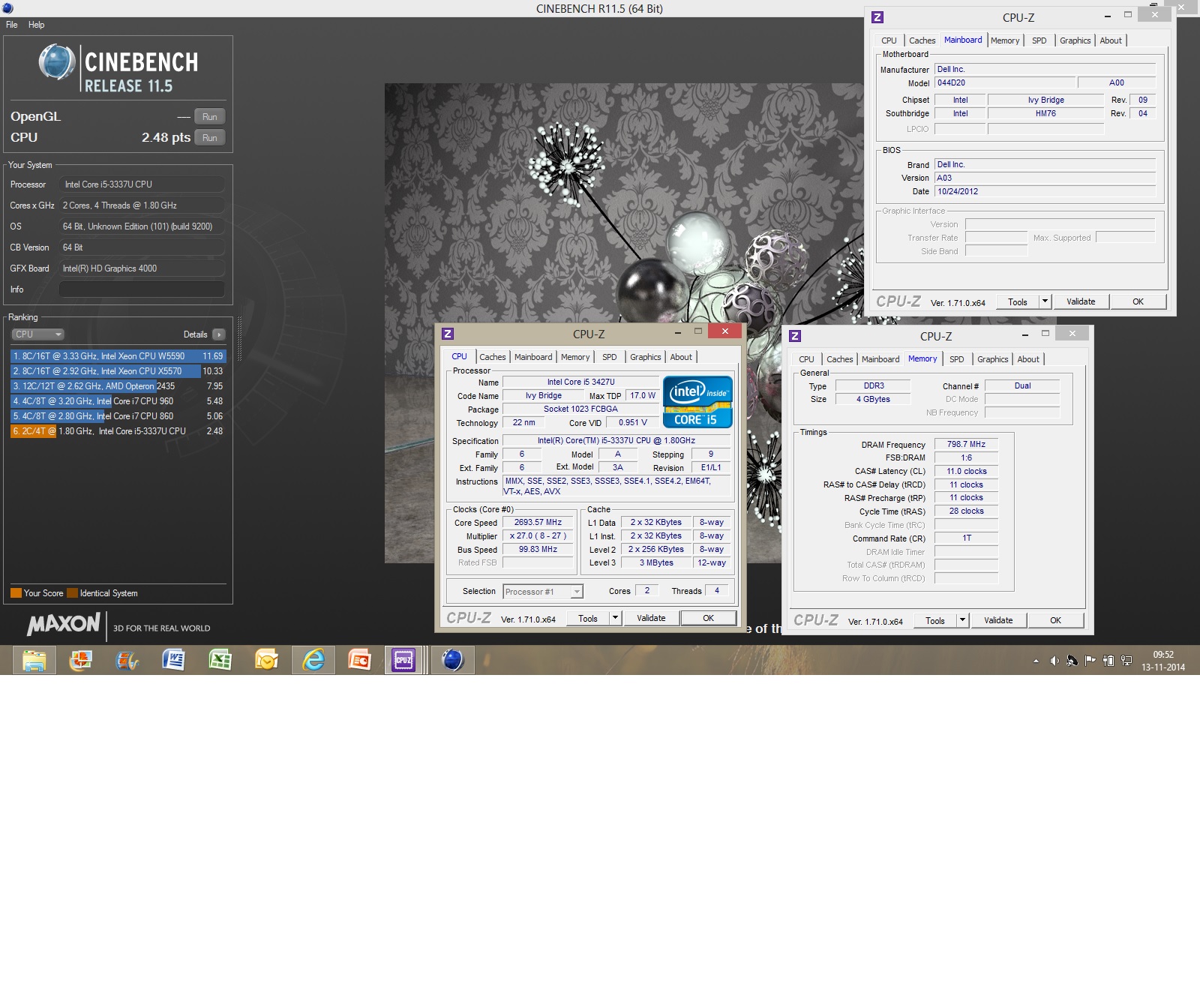The height and width of the screenshot is (1008, 1200).
Task: Click DRAM Frequency value 798.7 MHz
Action: [x=966, y=444]
